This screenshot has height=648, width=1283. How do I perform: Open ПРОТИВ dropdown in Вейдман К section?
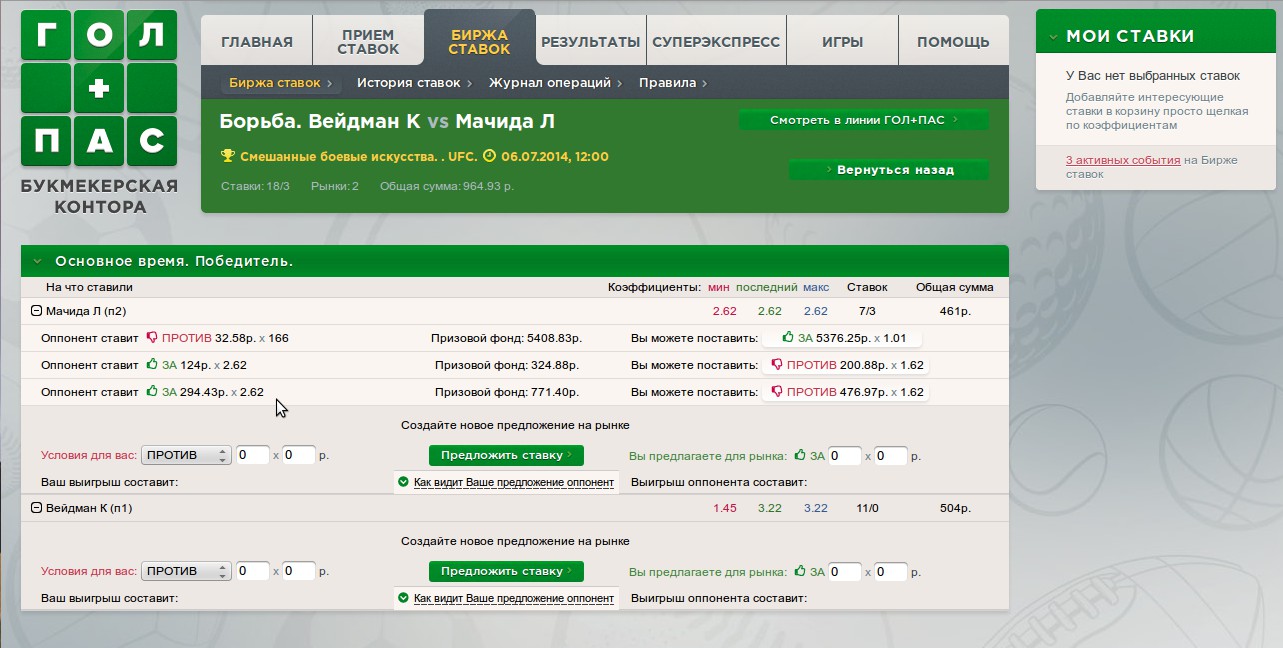coord(186,572)
